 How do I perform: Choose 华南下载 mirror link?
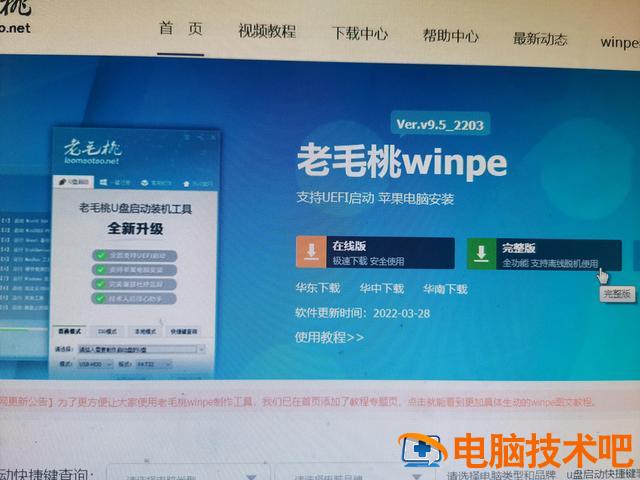click(445, 289)
